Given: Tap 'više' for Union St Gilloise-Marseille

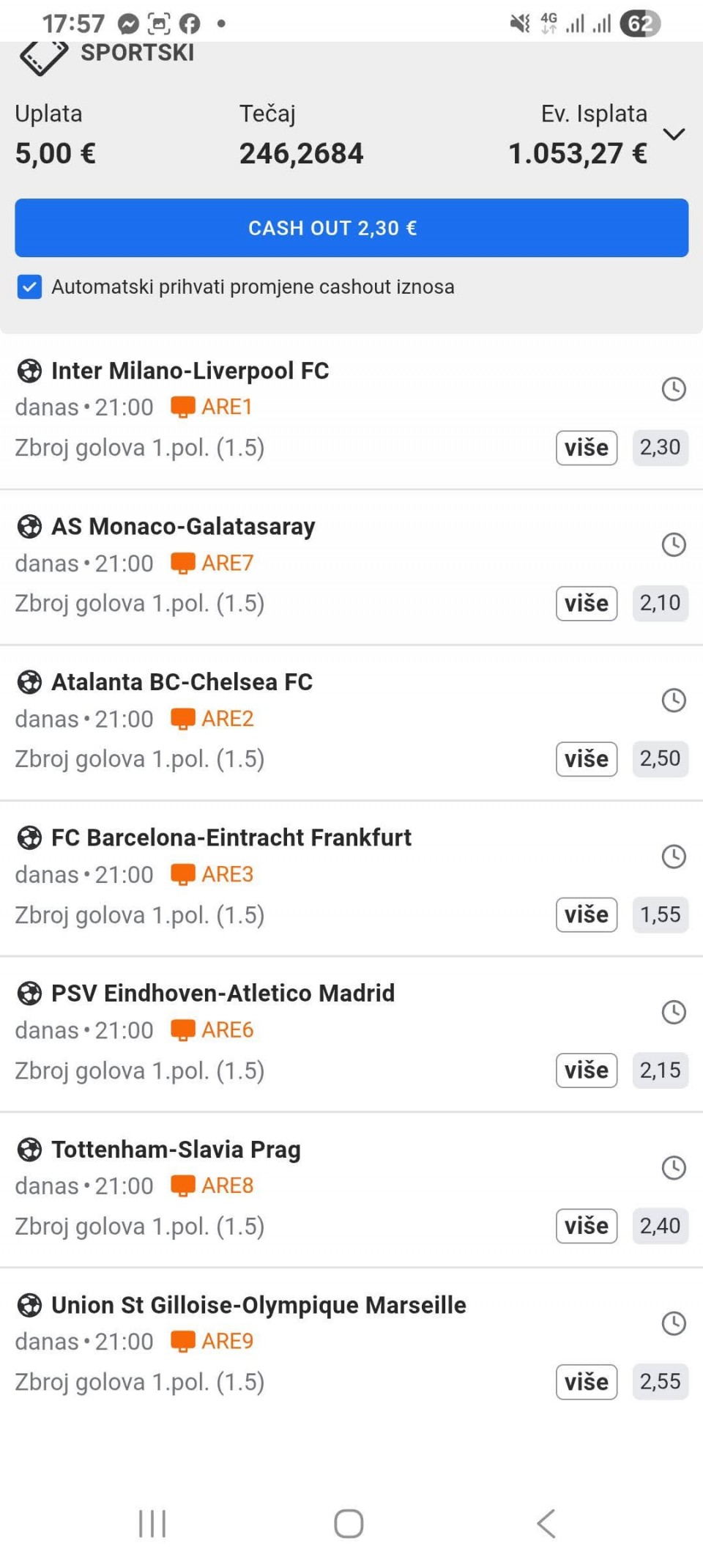Looking at the screenshot, I should (x=587, y=1382).
